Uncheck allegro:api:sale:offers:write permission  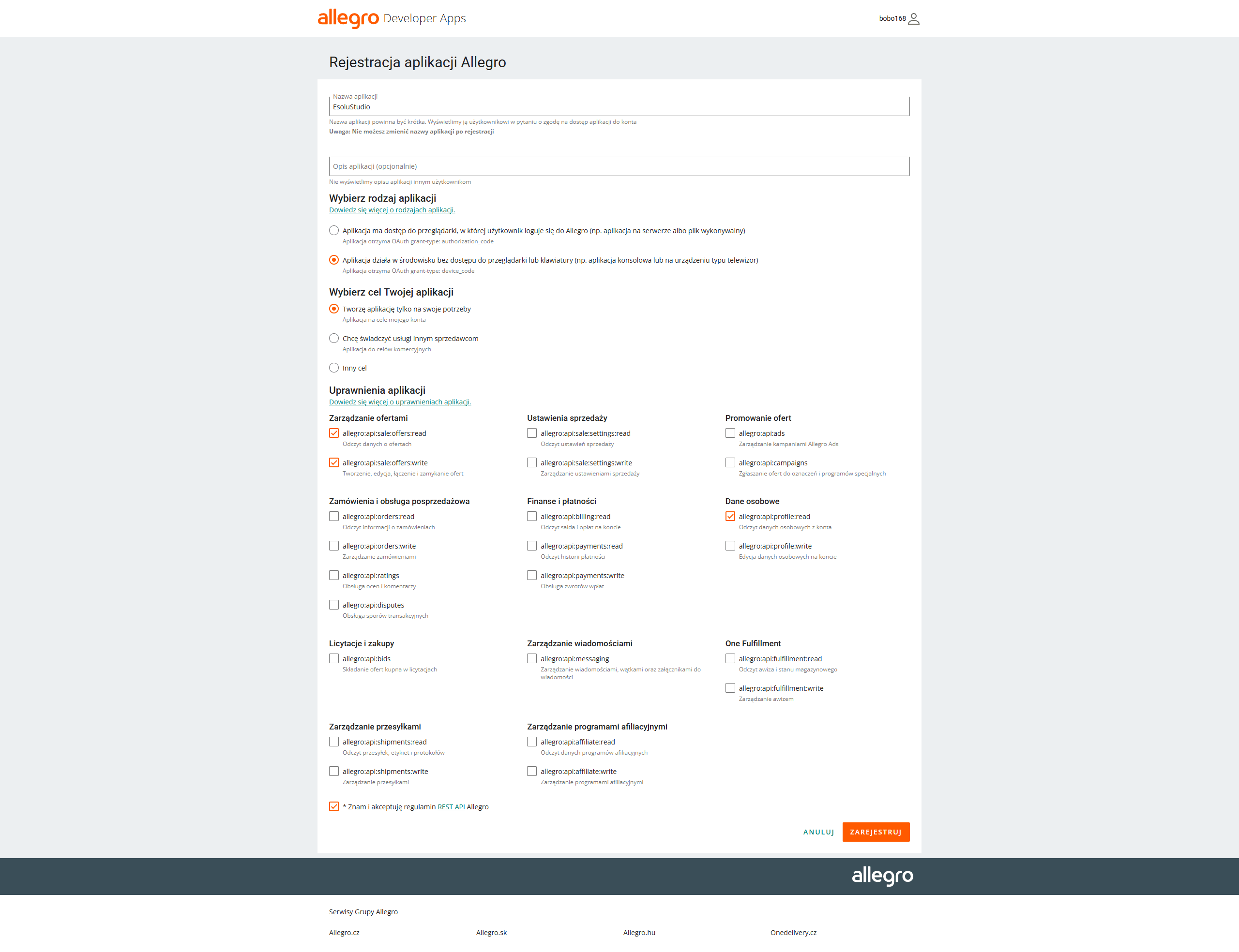[334, 462]
